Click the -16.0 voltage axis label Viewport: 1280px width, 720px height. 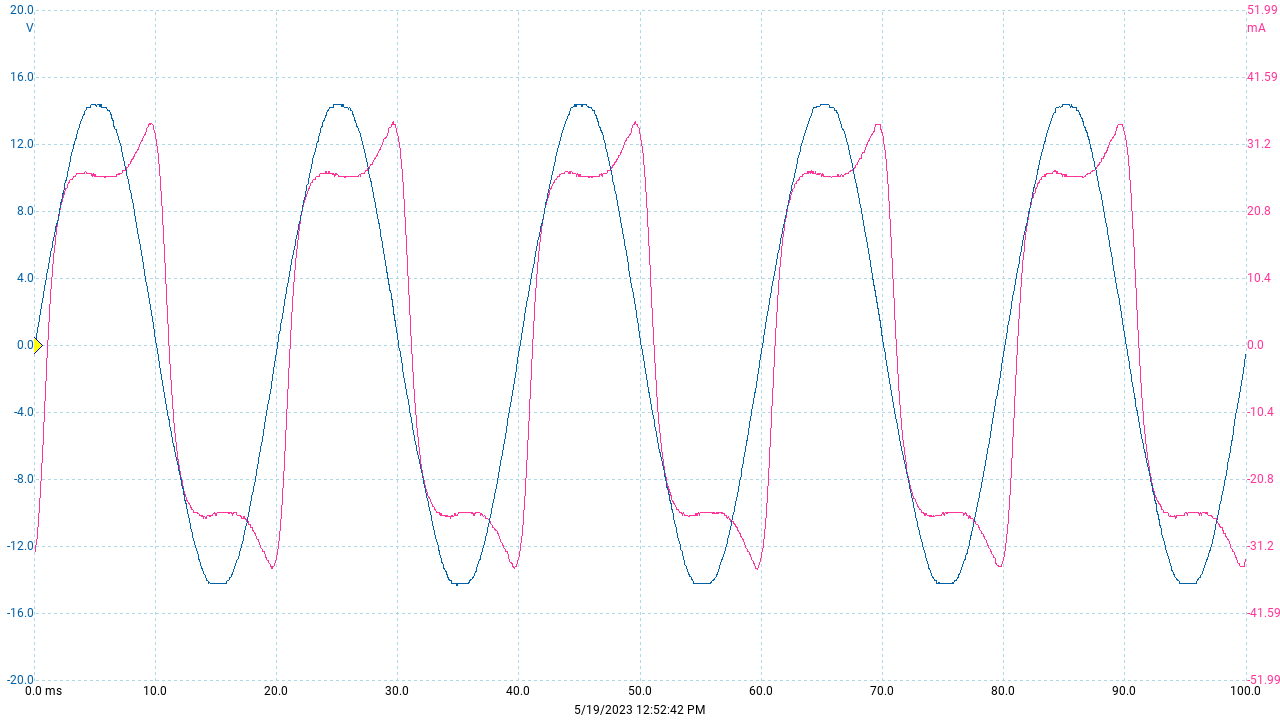(20, 613)
